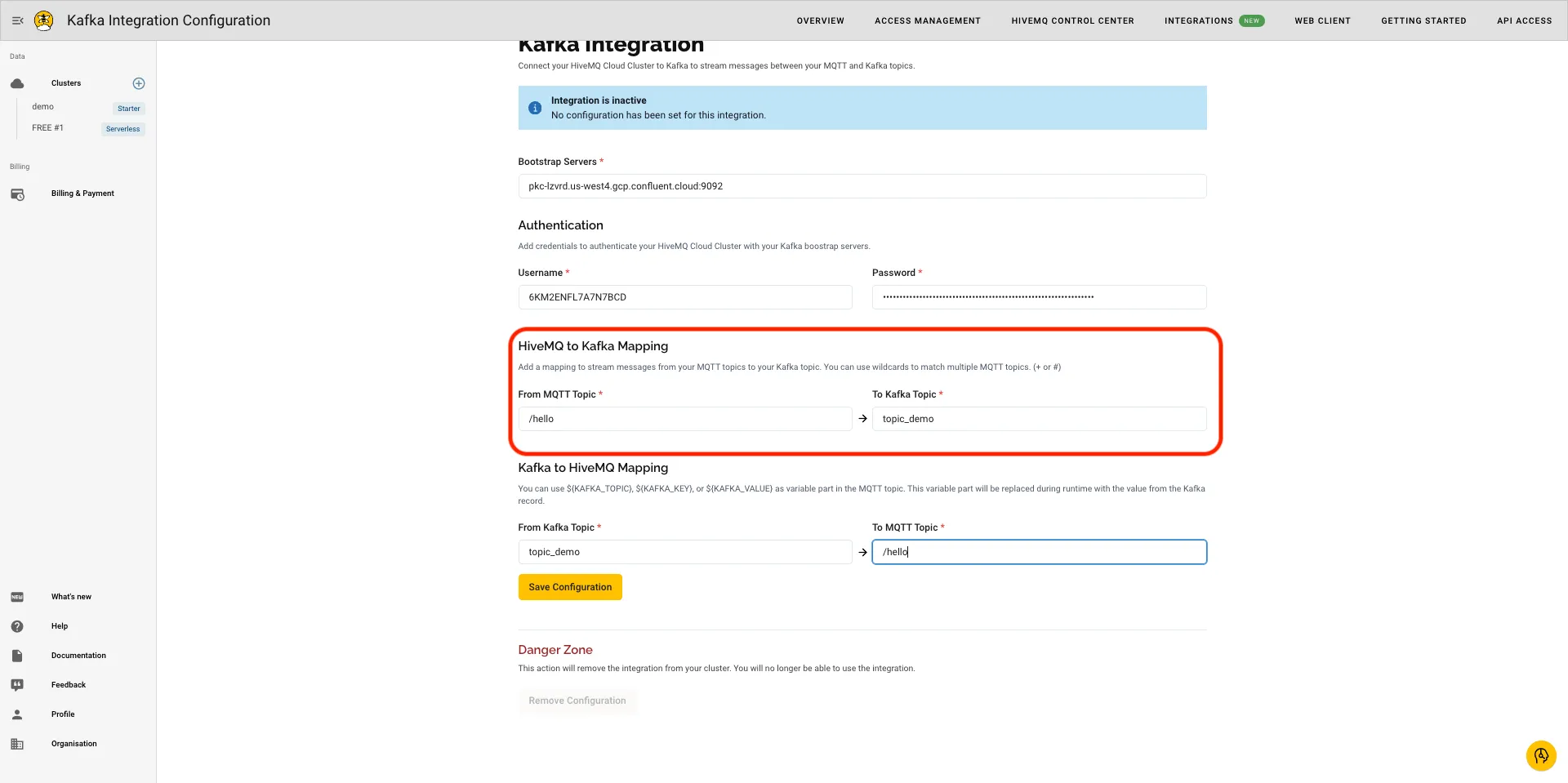The image size is (1568, 783).
Task: Click the Organisation building icon
Action: [x=17, y=744]
